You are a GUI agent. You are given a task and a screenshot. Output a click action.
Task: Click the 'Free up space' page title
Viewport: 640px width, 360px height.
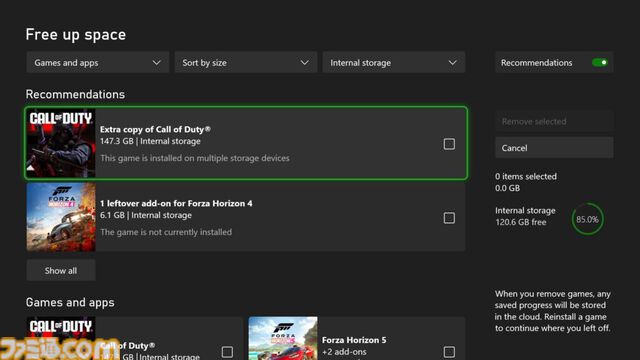coord(76,34)
